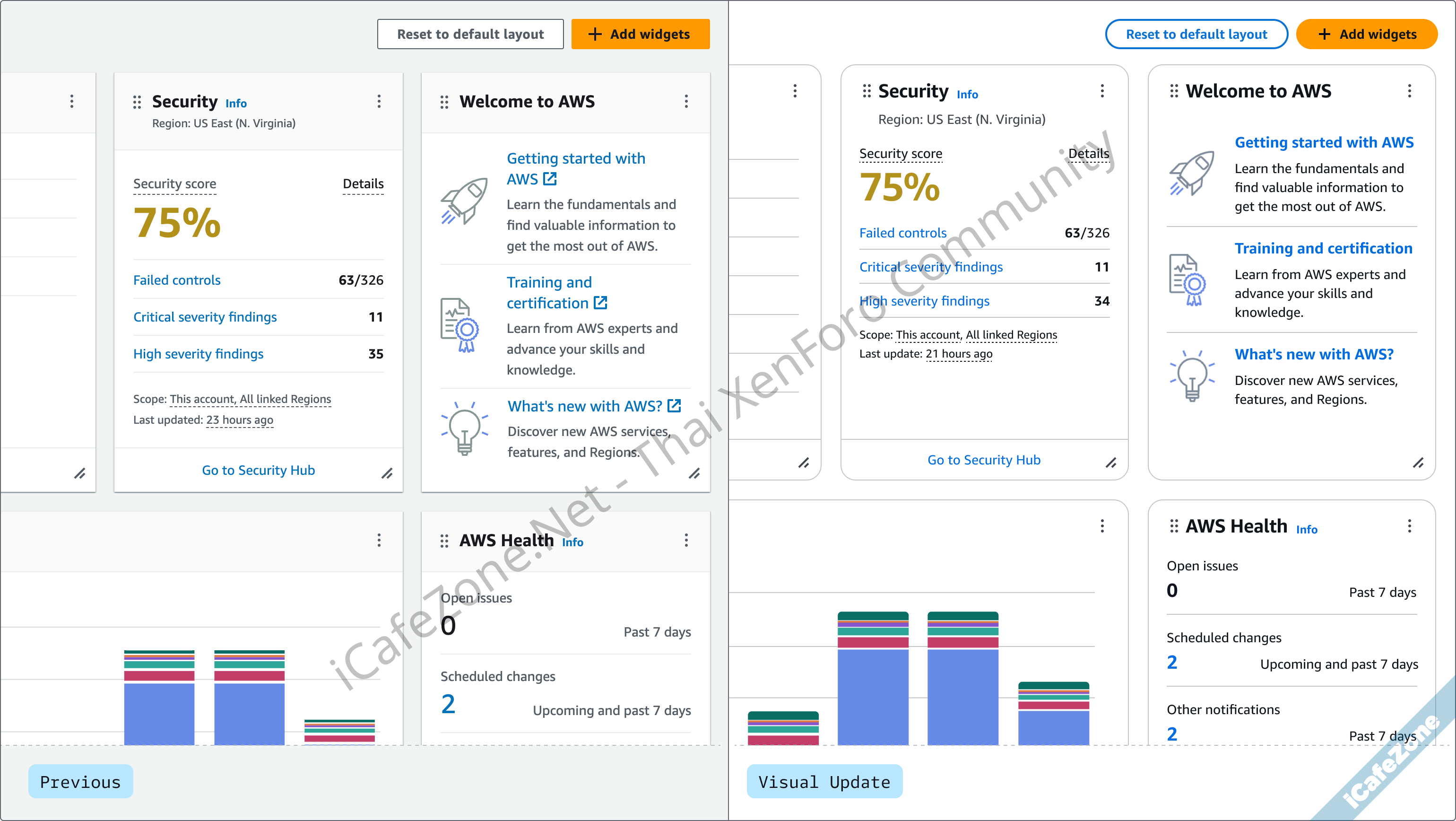Click resize handle of Previous Security widget

point(387,474)
